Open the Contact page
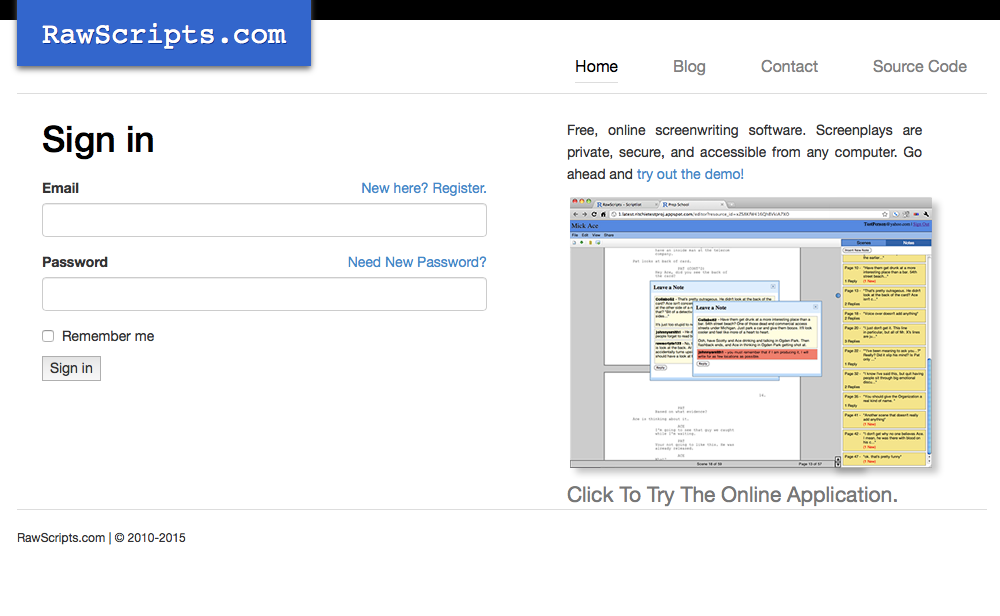This screenshot has height=616, width=1000. (x=789, y=66)
